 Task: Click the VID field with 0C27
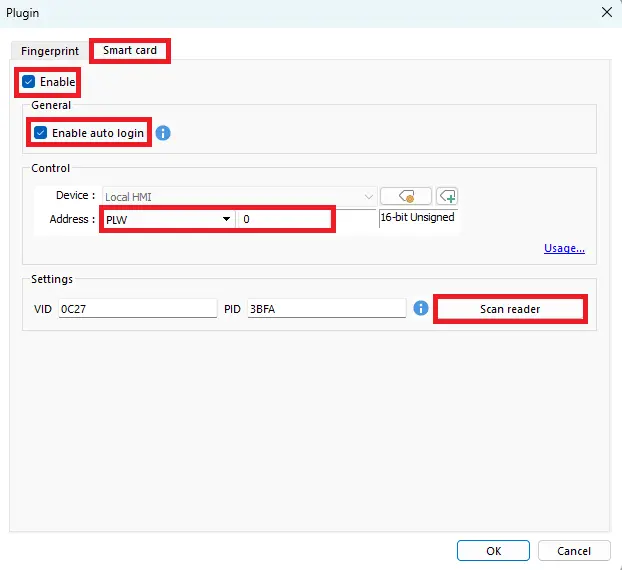click(x=138, y=309)
